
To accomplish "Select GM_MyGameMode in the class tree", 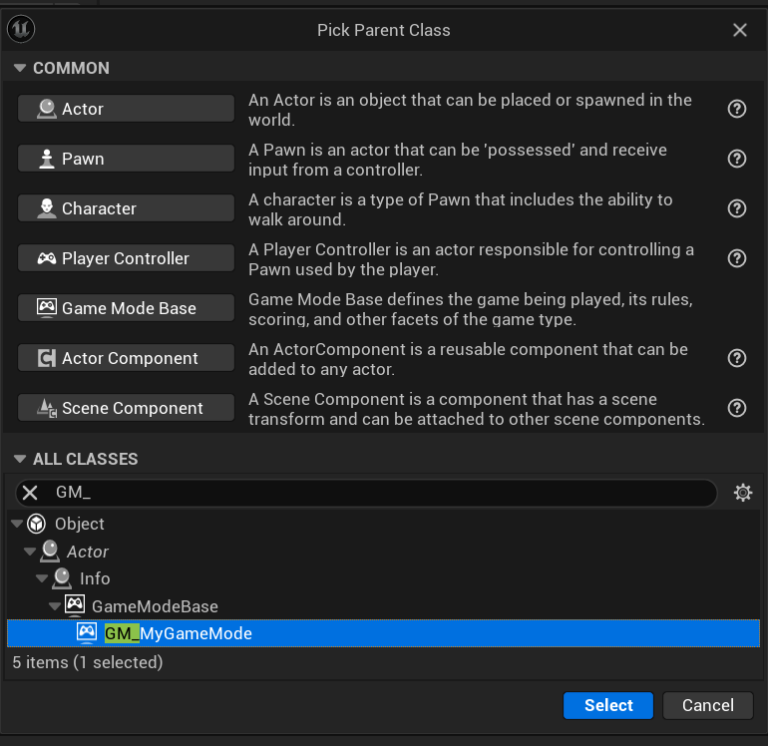I will [x=178, y=633].
